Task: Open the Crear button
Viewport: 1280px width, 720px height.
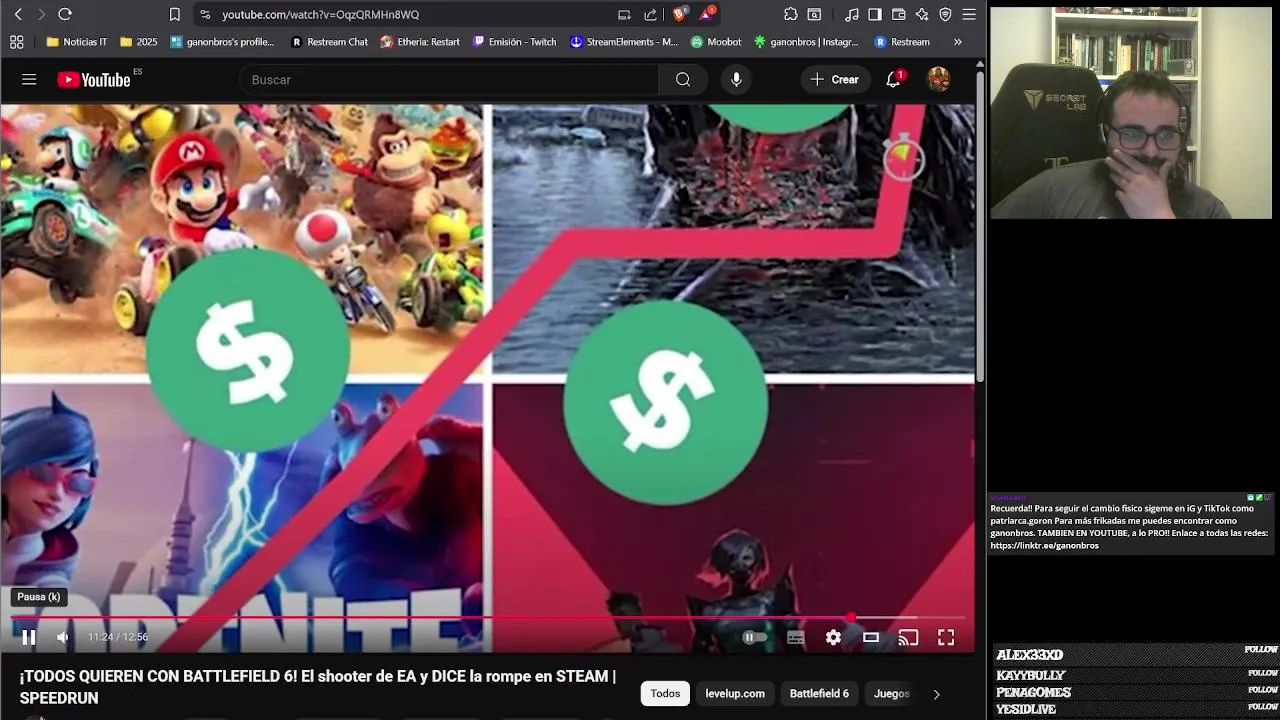Action: 834,79
